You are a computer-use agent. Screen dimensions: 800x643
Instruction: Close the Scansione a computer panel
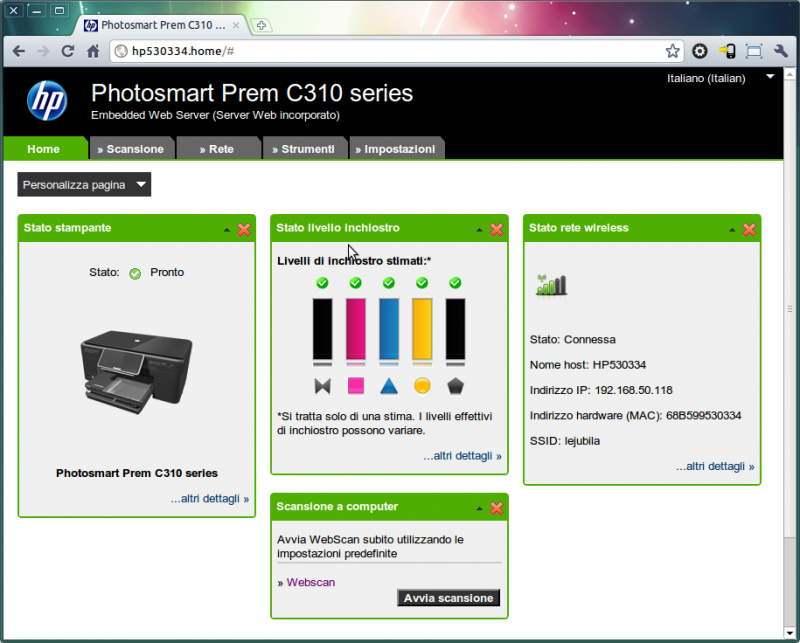click(x=496, y=508)
